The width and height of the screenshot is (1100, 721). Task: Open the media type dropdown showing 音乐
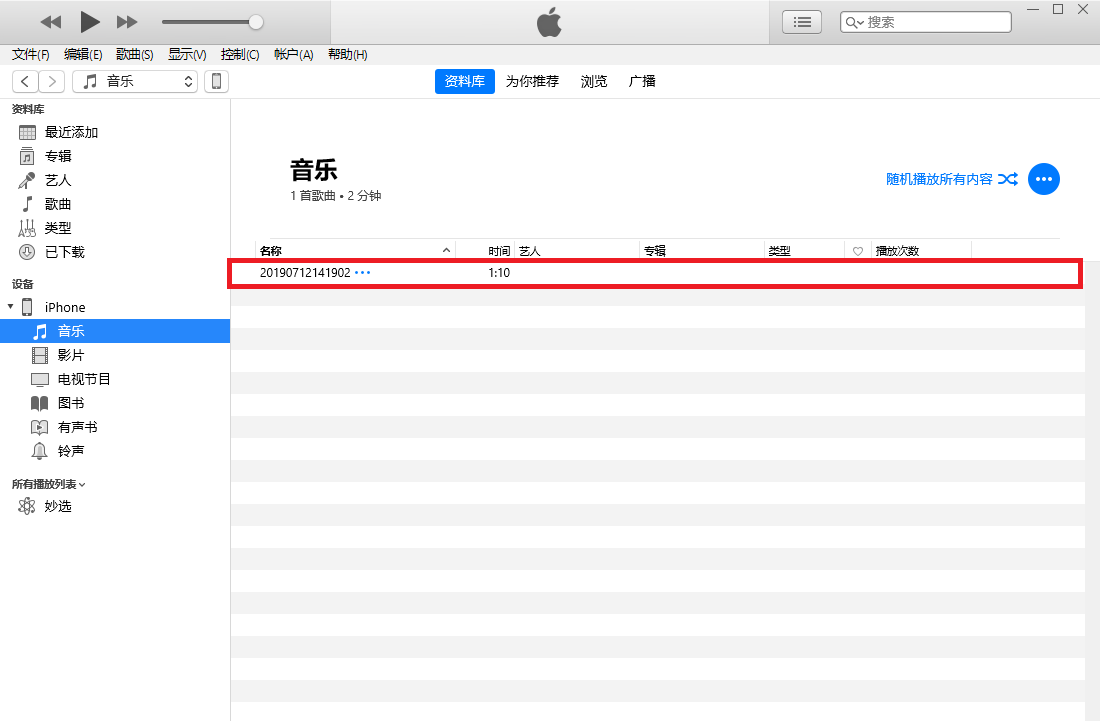(x=135, y=81)
